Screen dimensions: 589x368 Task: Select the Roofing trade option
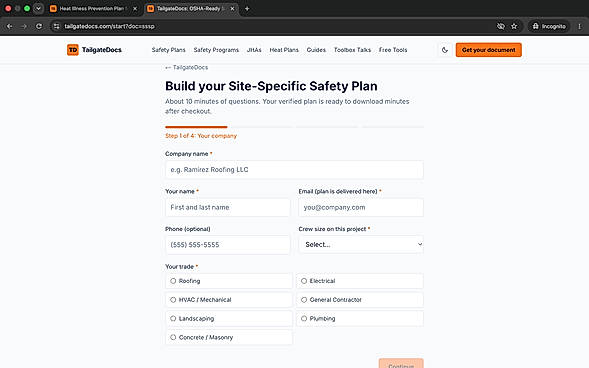coord(228,281)
